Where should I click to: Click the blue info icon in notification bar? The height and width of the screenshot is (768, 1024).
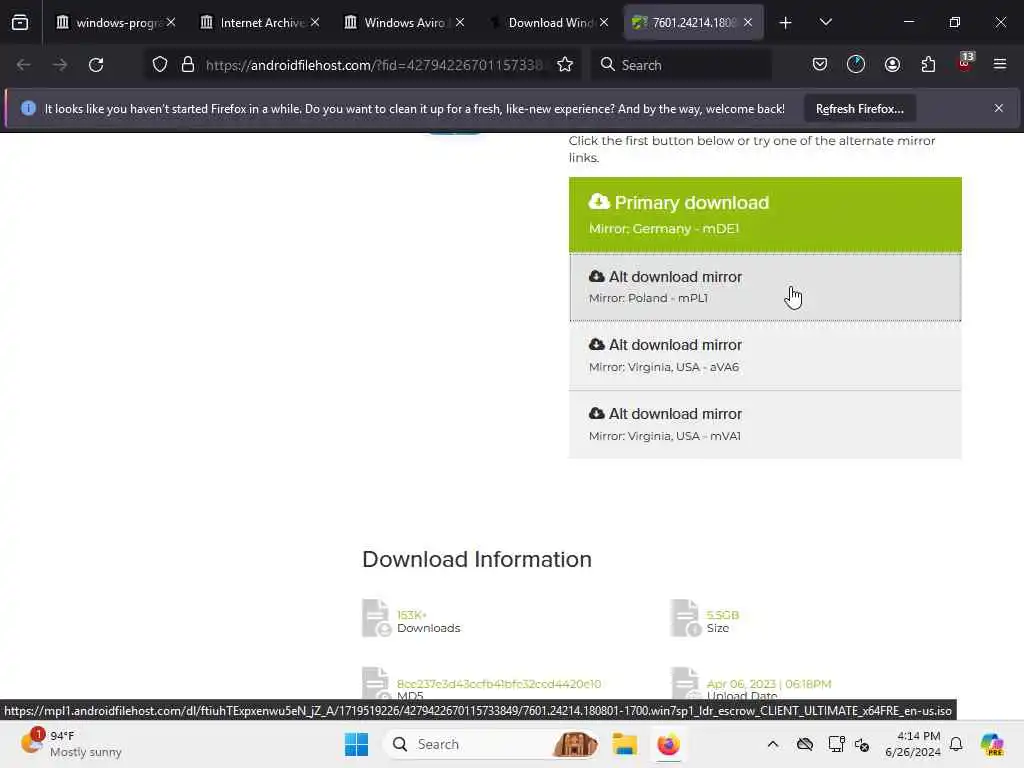coord(28,108)
